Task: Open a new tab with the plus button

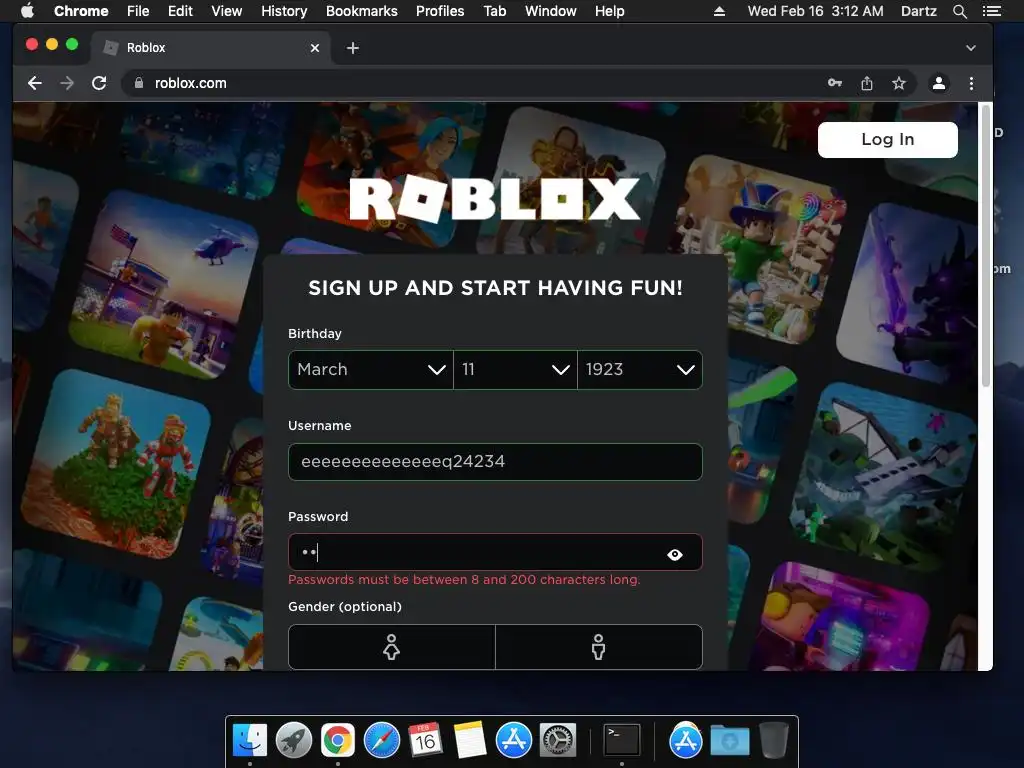Action: 353,48
